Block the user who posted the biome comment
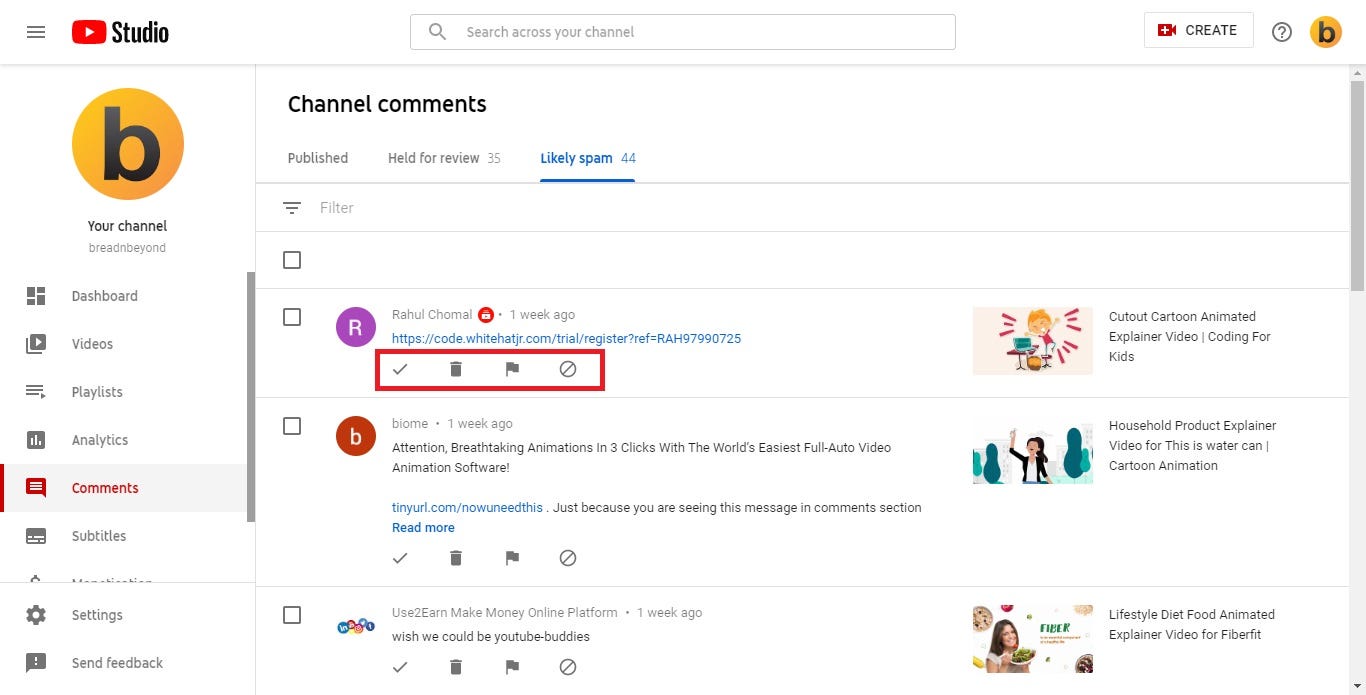This screenshot has width=1366, height=695. [568, 558]
